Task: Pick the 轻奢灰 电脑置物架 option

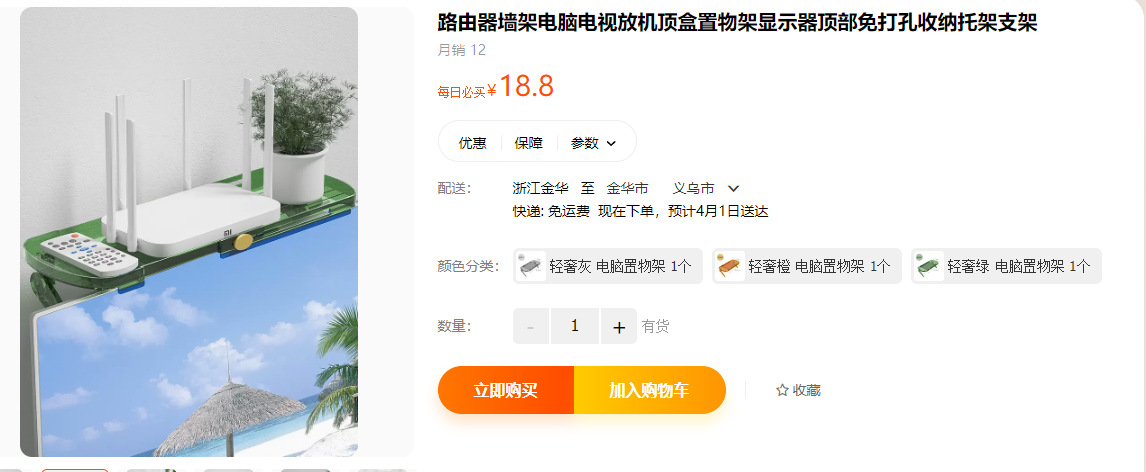Action: [607, 266]
